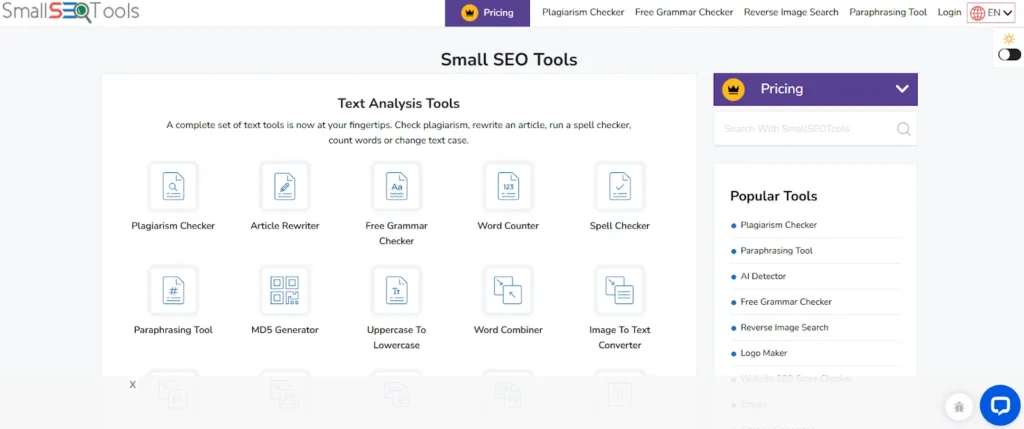1024x429 pixels.
Task: Click the Article Rewriter text label
Action: point(285,226)
